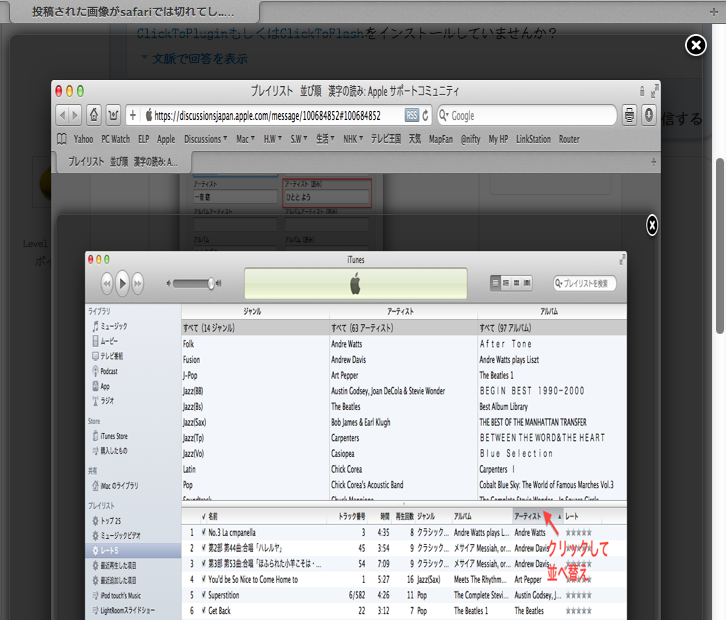The width and height of the screenshot is (726, 620).
Task: Expand the NHK bookmark folder
Action: coord(353,139)
